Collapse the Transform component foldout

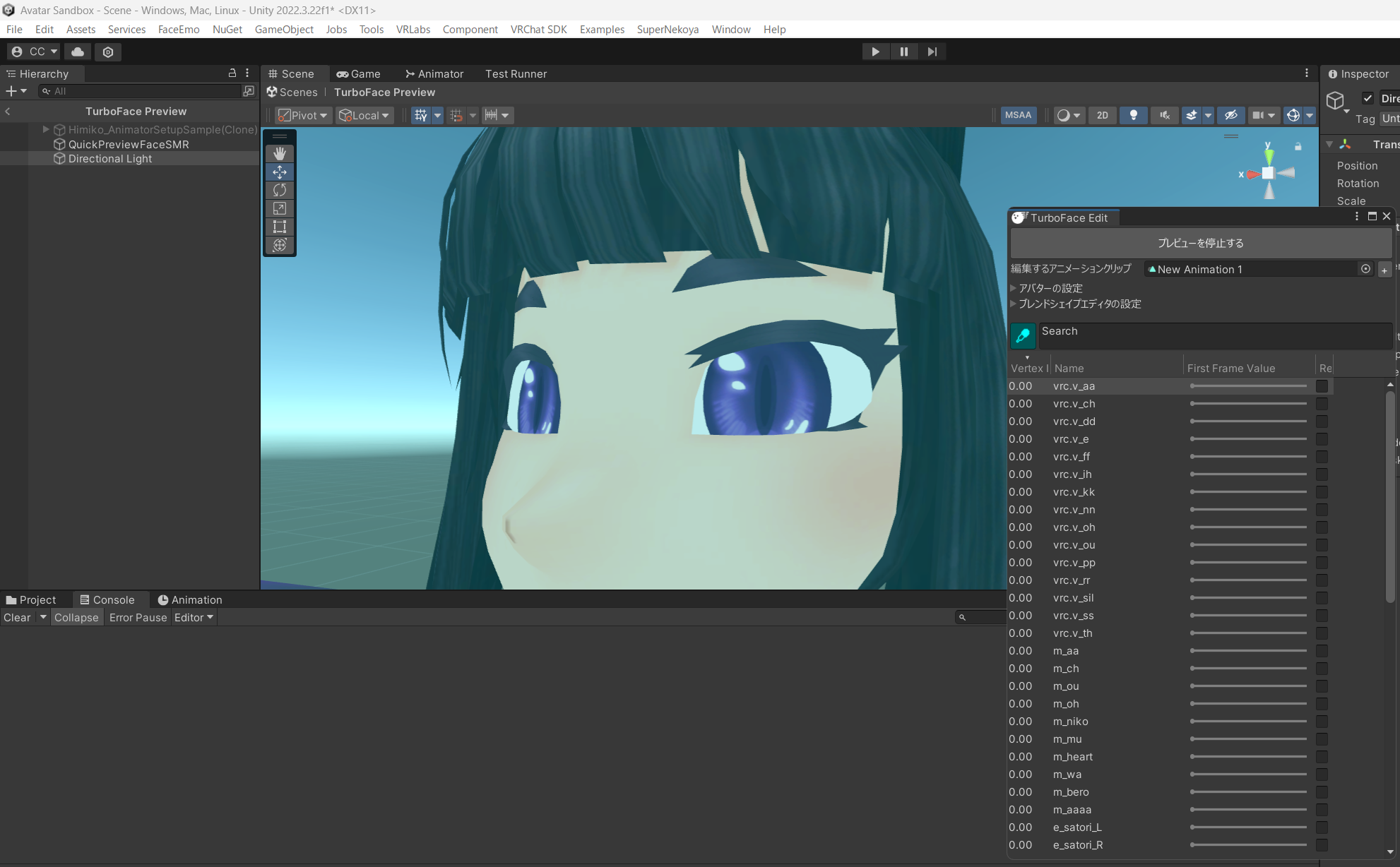point(1329,144)
